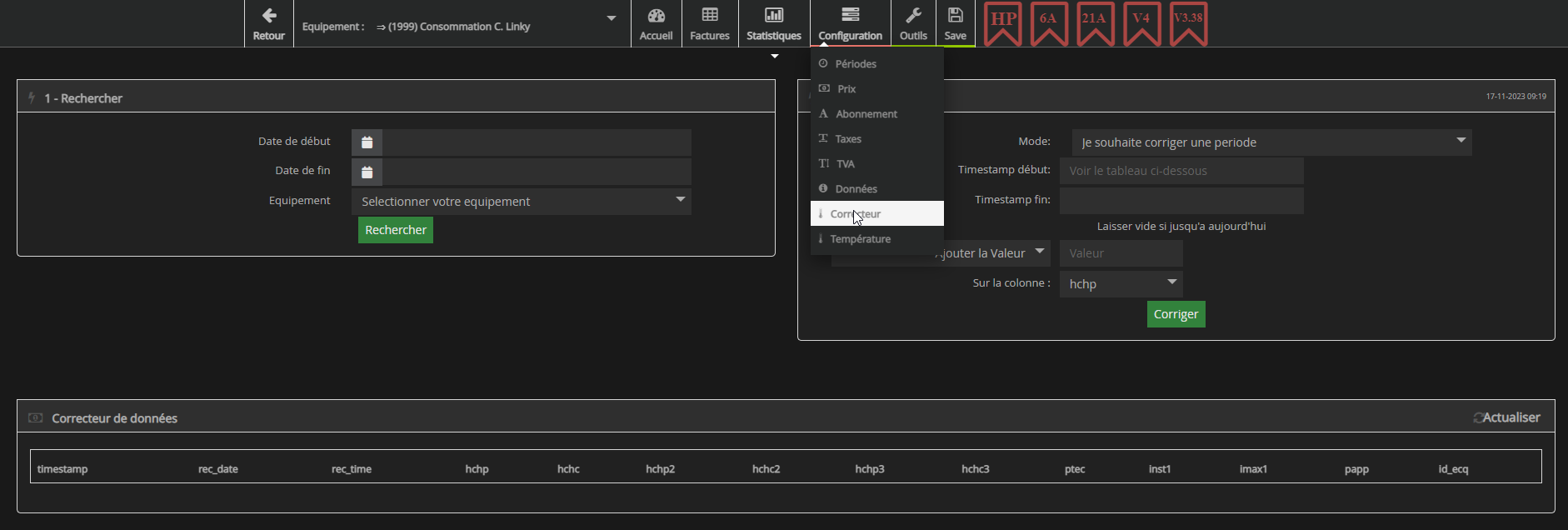Click the timestamp column header
The height and width of the screenshot is (530, 1568).
(x=62, y=469)
